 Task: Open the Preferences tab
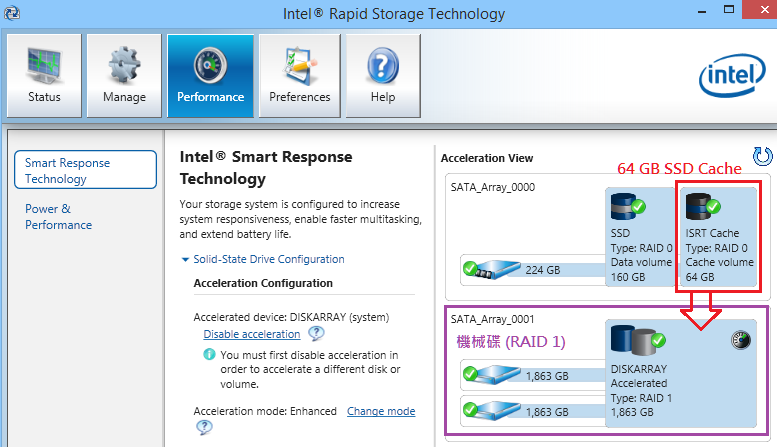pyautogui.click(x=300, y=76)
